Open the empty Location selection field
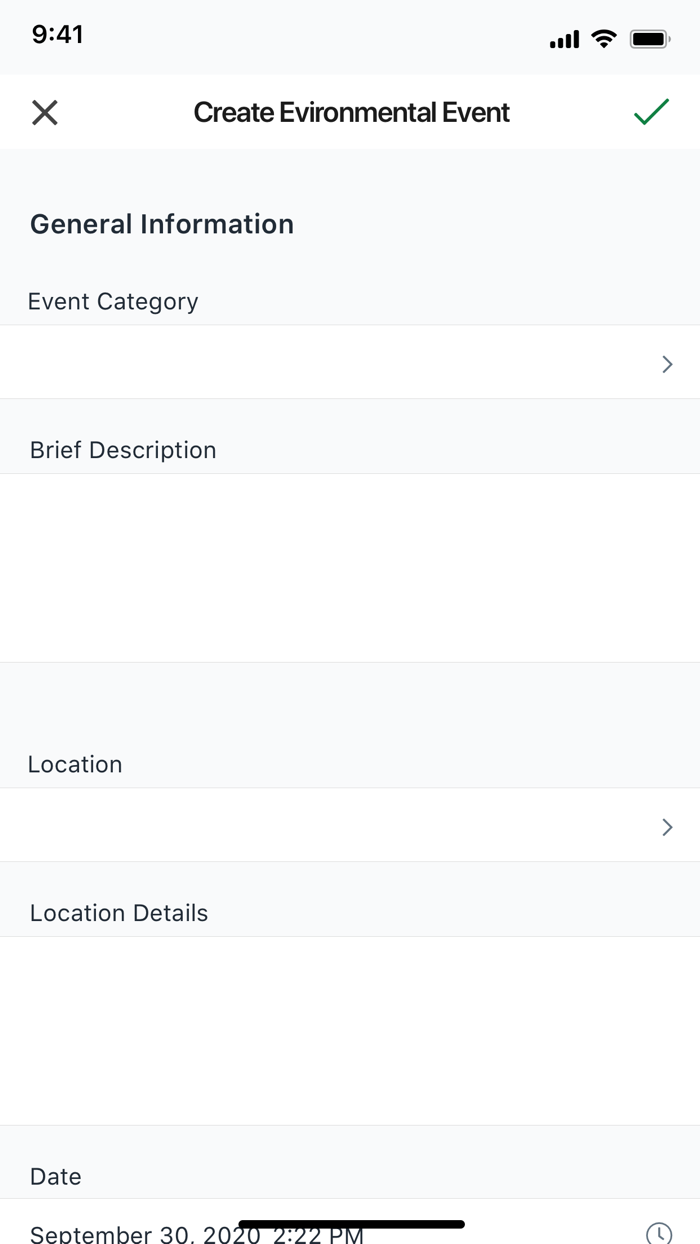The height and width of the screenshot is (1244, 700). (330, 826)
